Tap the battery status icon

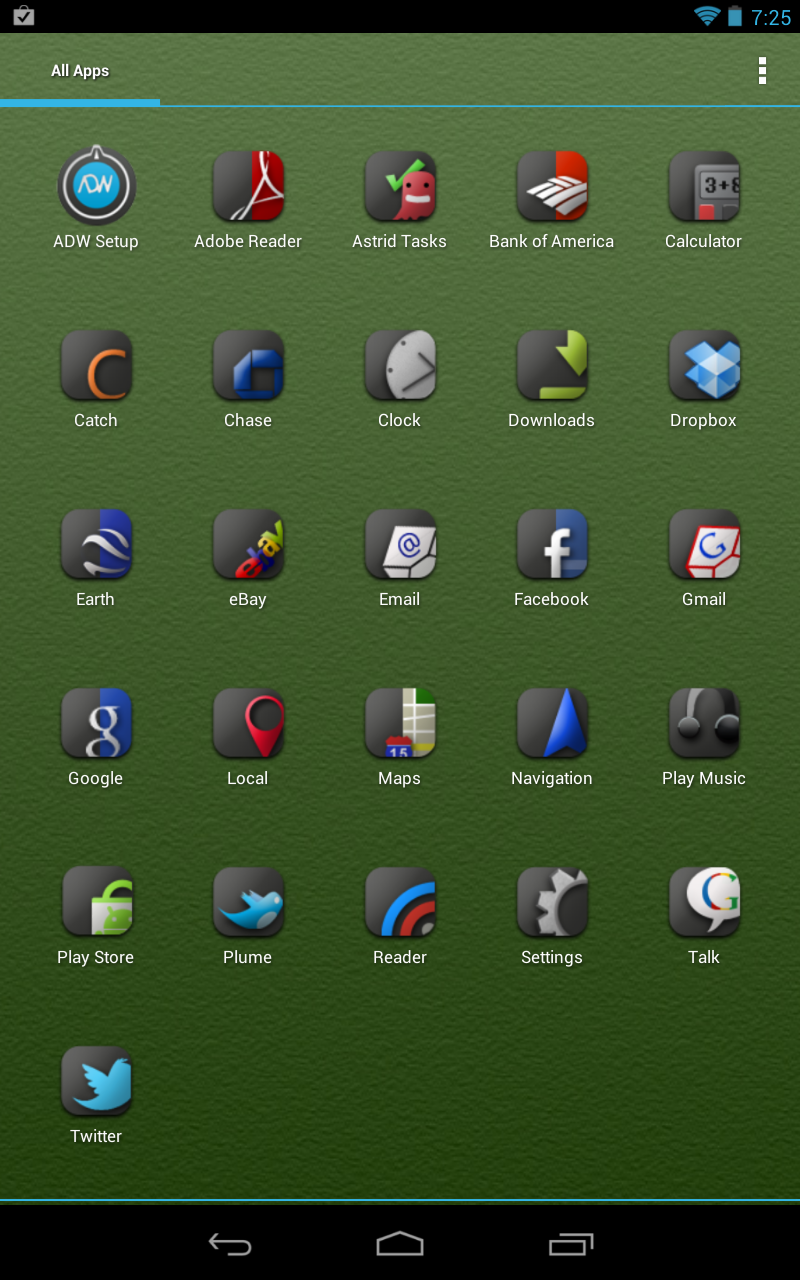point(735,16)
